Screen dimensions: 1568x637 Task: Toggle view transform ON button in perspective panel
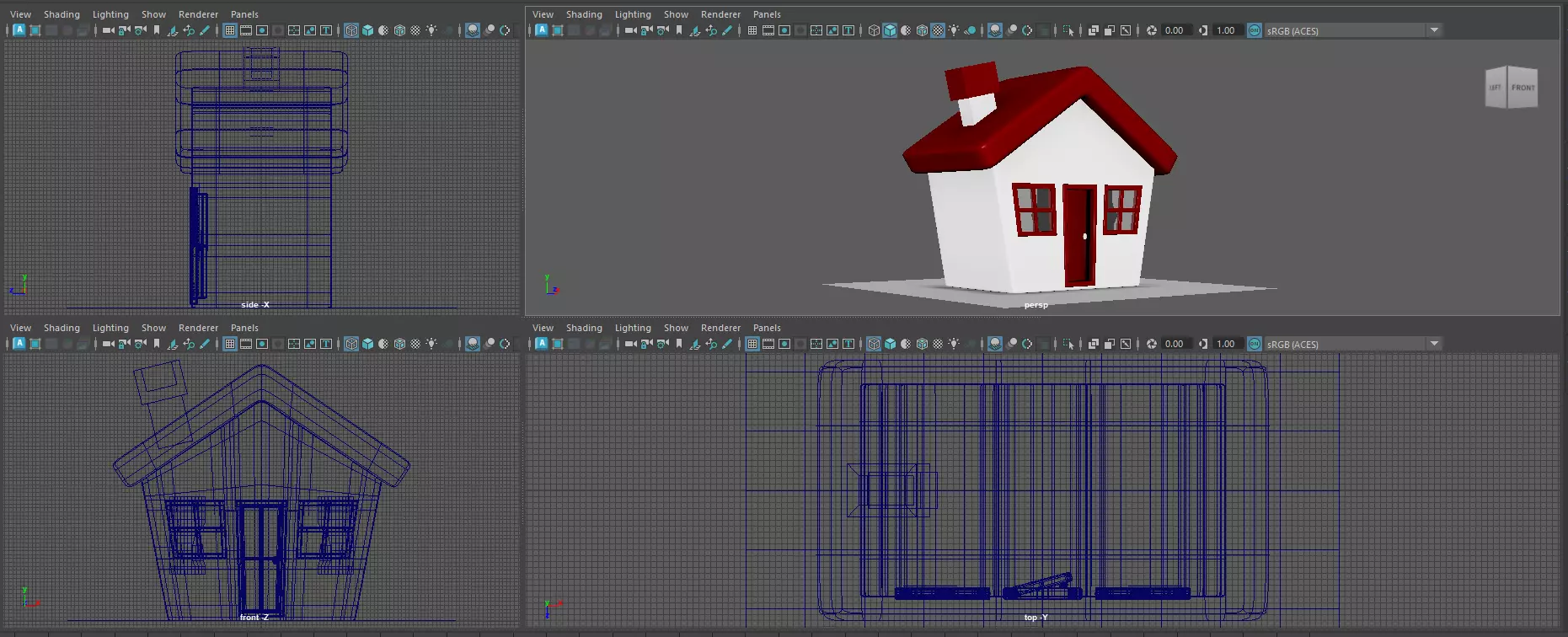[1255, 30]
